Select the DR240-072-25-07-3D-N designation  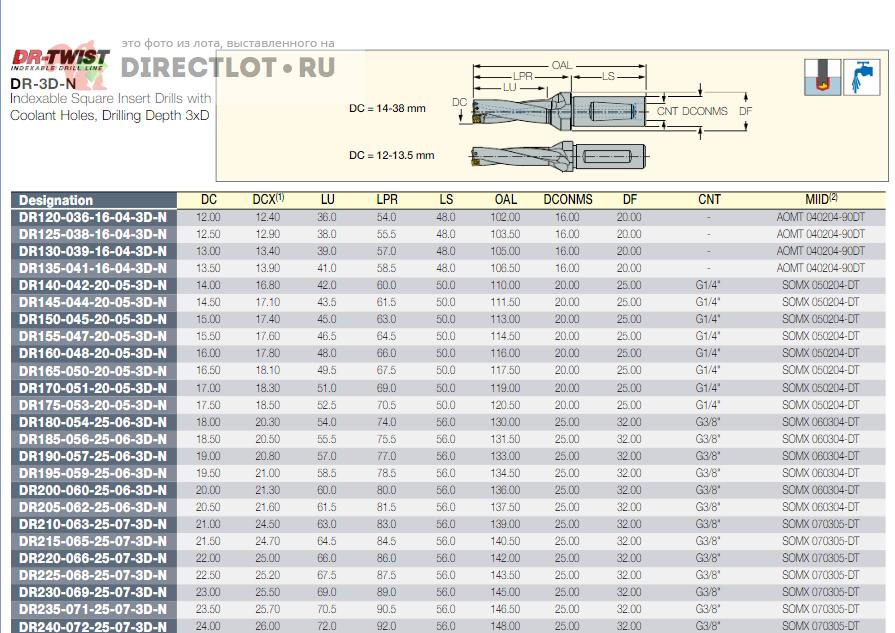point(93,626)
